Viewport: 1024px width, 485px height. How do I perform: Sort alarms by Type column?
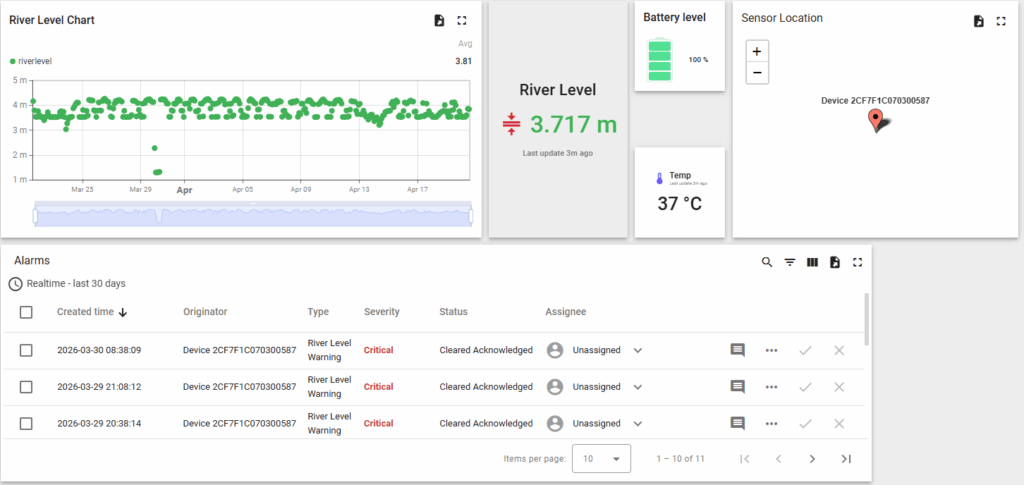[318, 312]
